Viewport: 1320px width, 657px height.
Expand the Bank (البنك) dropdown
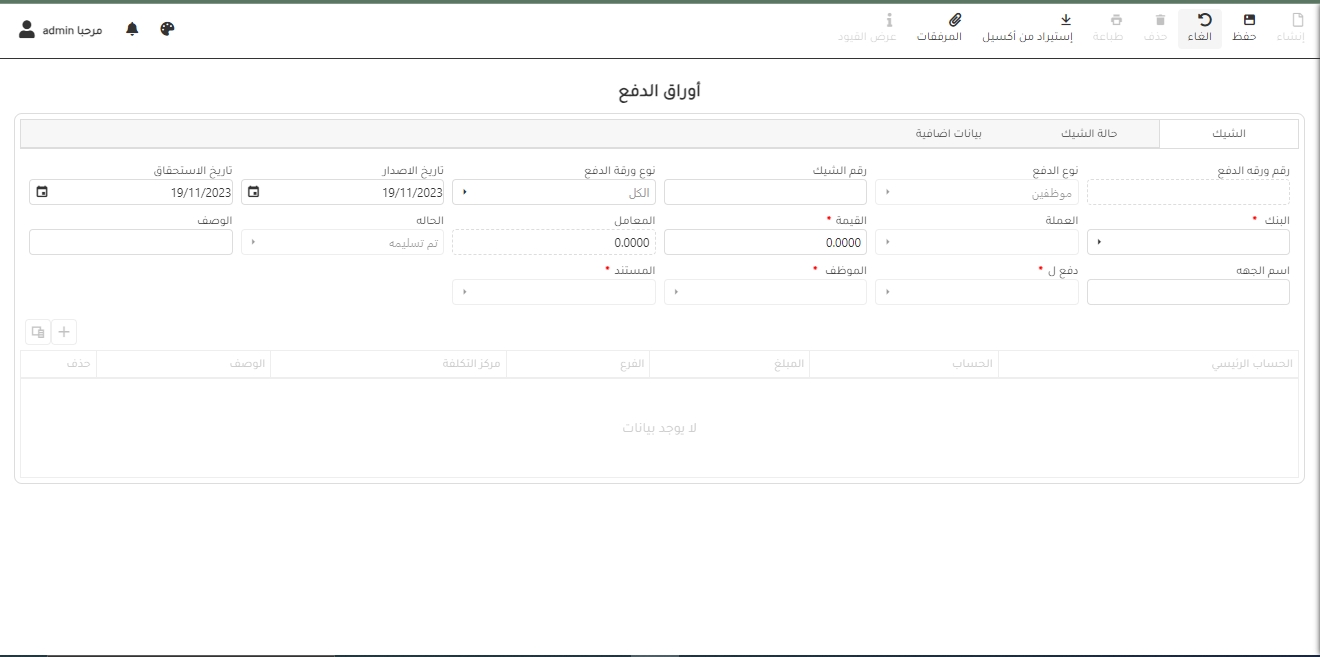(x=1101, y=242)
